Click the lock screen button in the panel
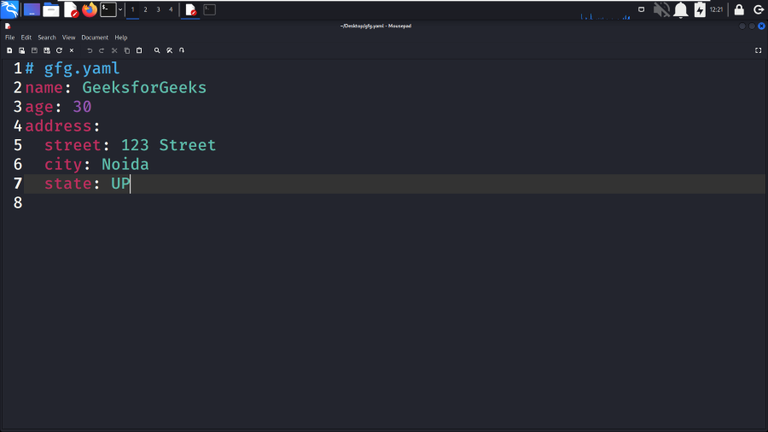The height and width of the screenshot is (432, 768). pos(739,10)
